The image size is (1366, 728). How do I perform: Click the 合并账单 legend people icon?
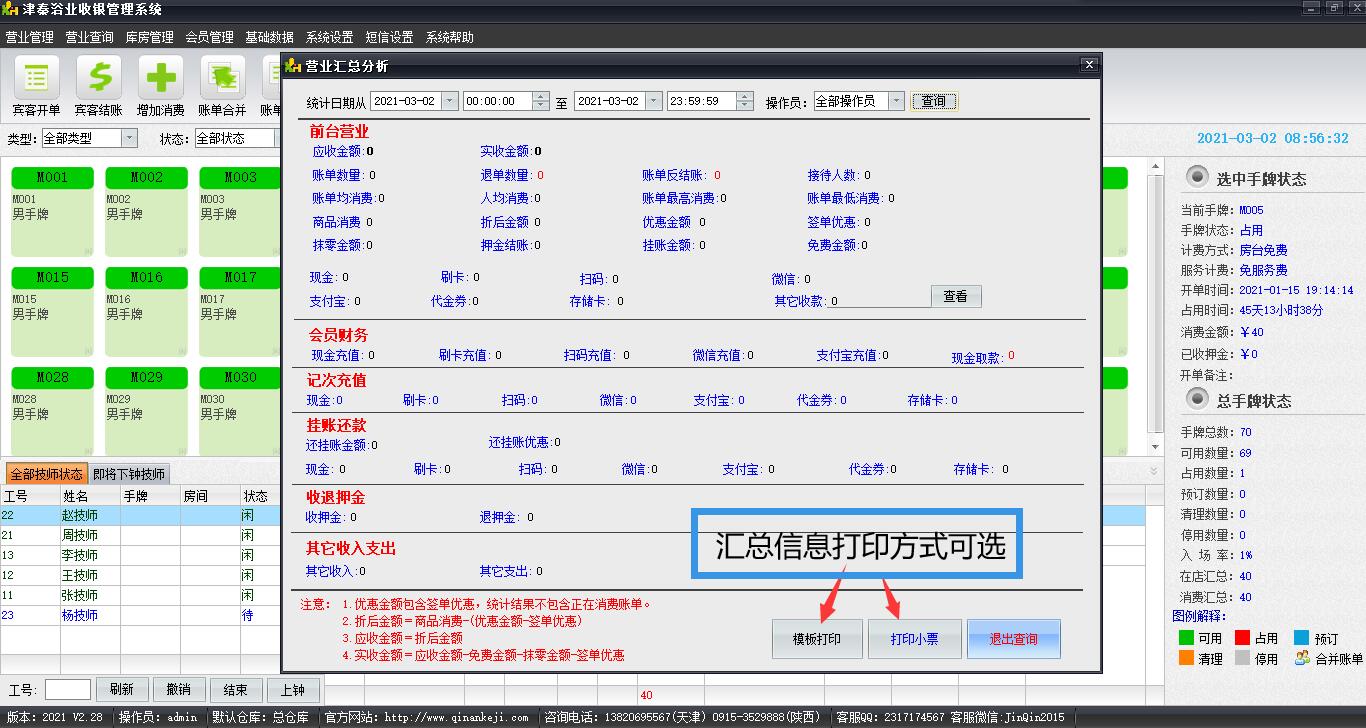(x=1302, y=658)
